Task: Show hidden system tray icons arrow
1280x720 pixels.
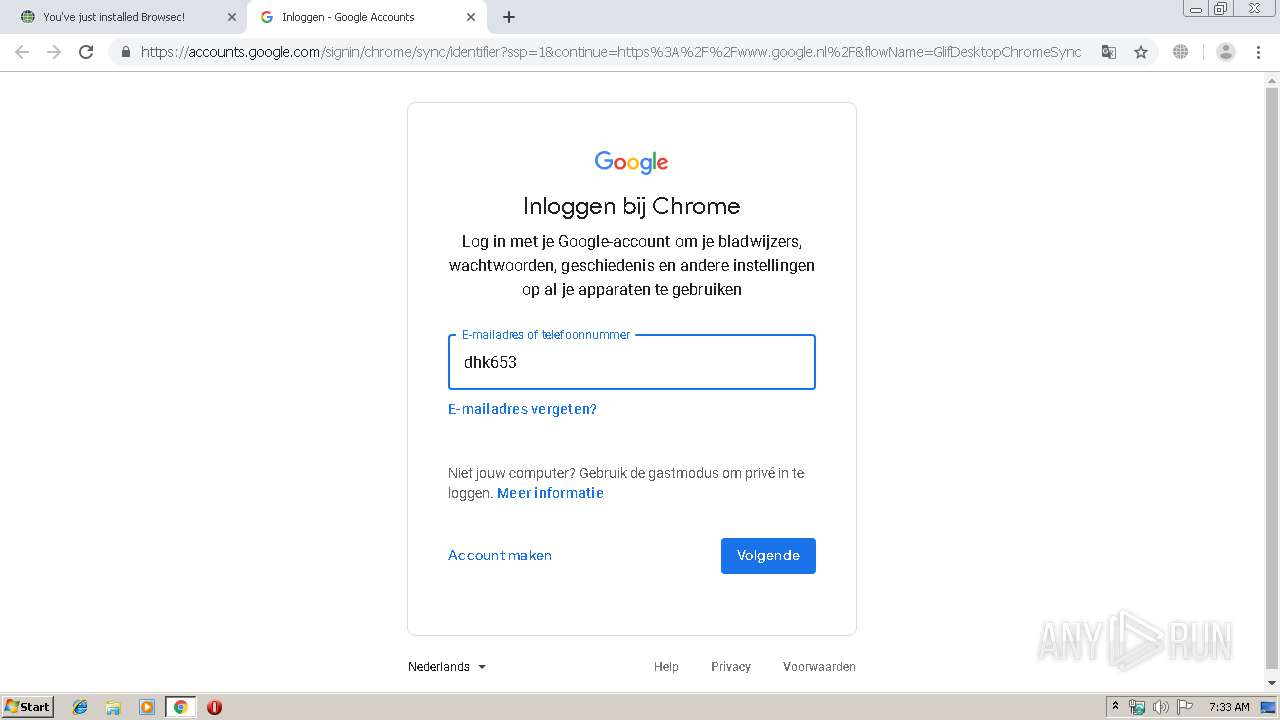Action: [x=1115, y=707]
